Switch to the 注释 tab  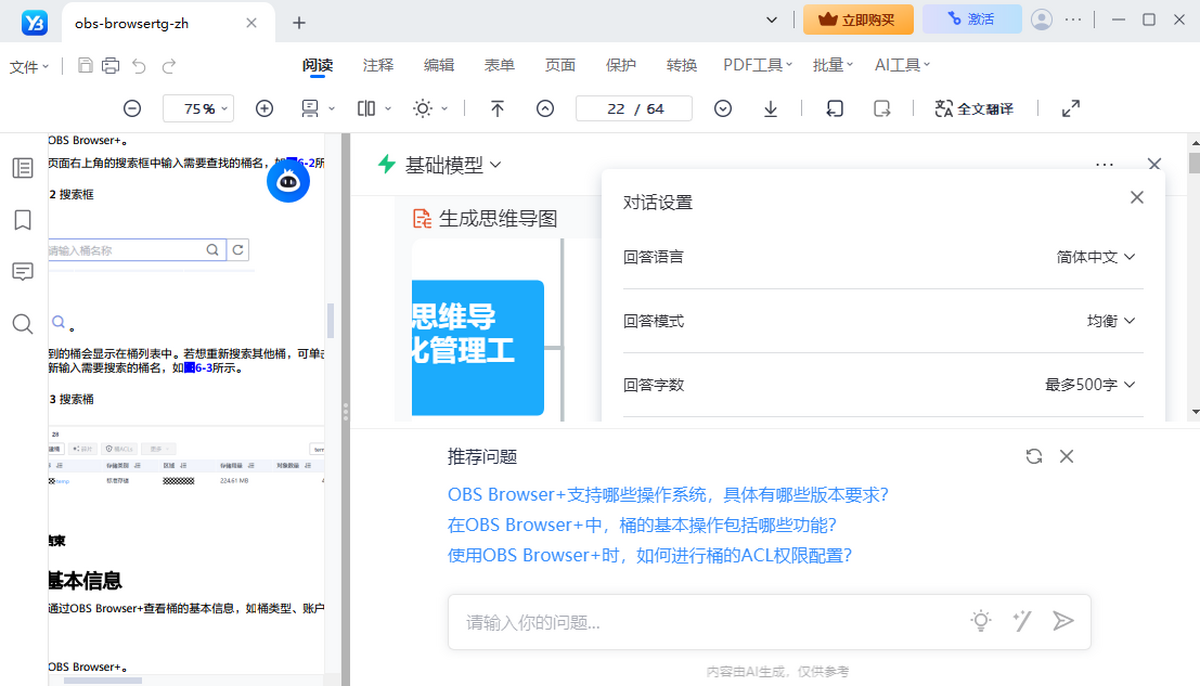coord(378,65)
